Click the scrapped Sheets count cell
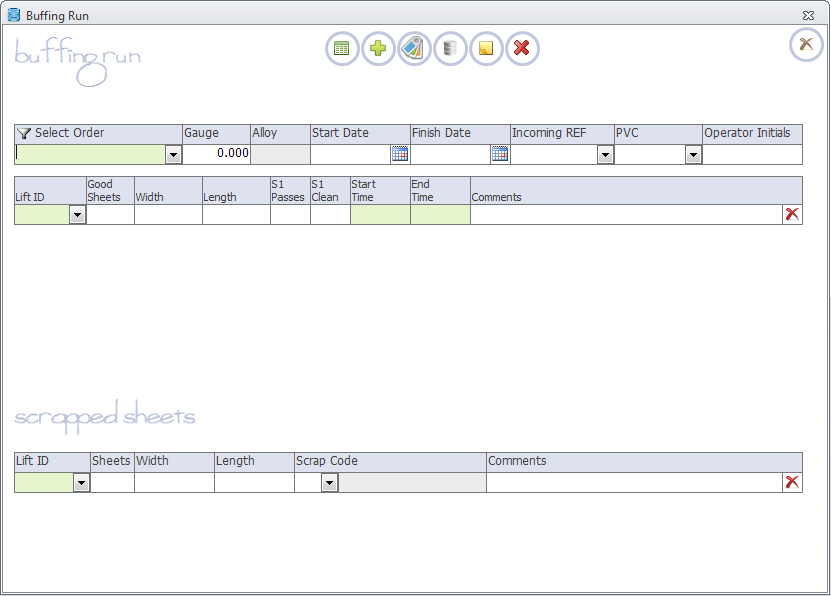The image size is (831, 596). coord(112,483)
